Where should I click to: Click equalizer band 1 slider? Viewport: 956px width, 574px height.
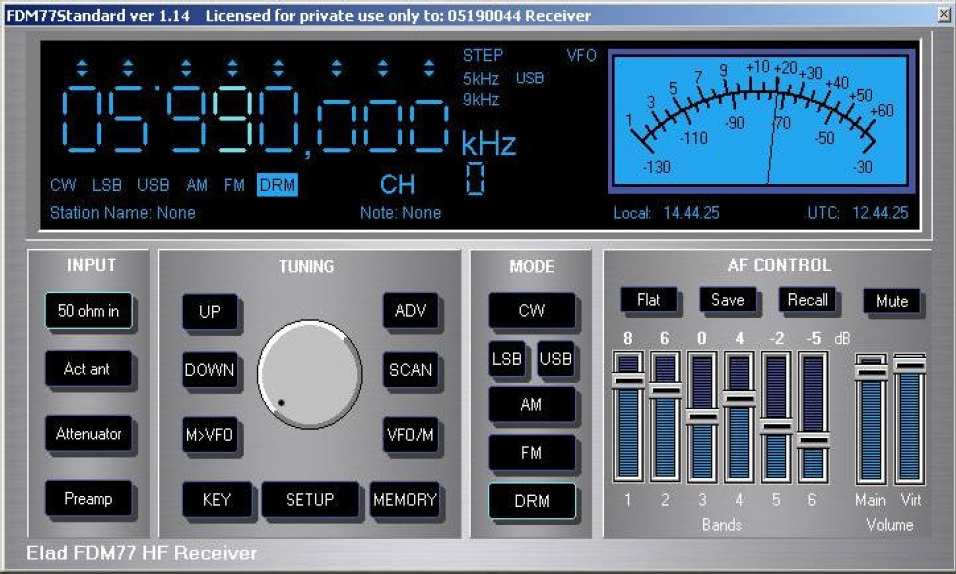click(628, 417)
